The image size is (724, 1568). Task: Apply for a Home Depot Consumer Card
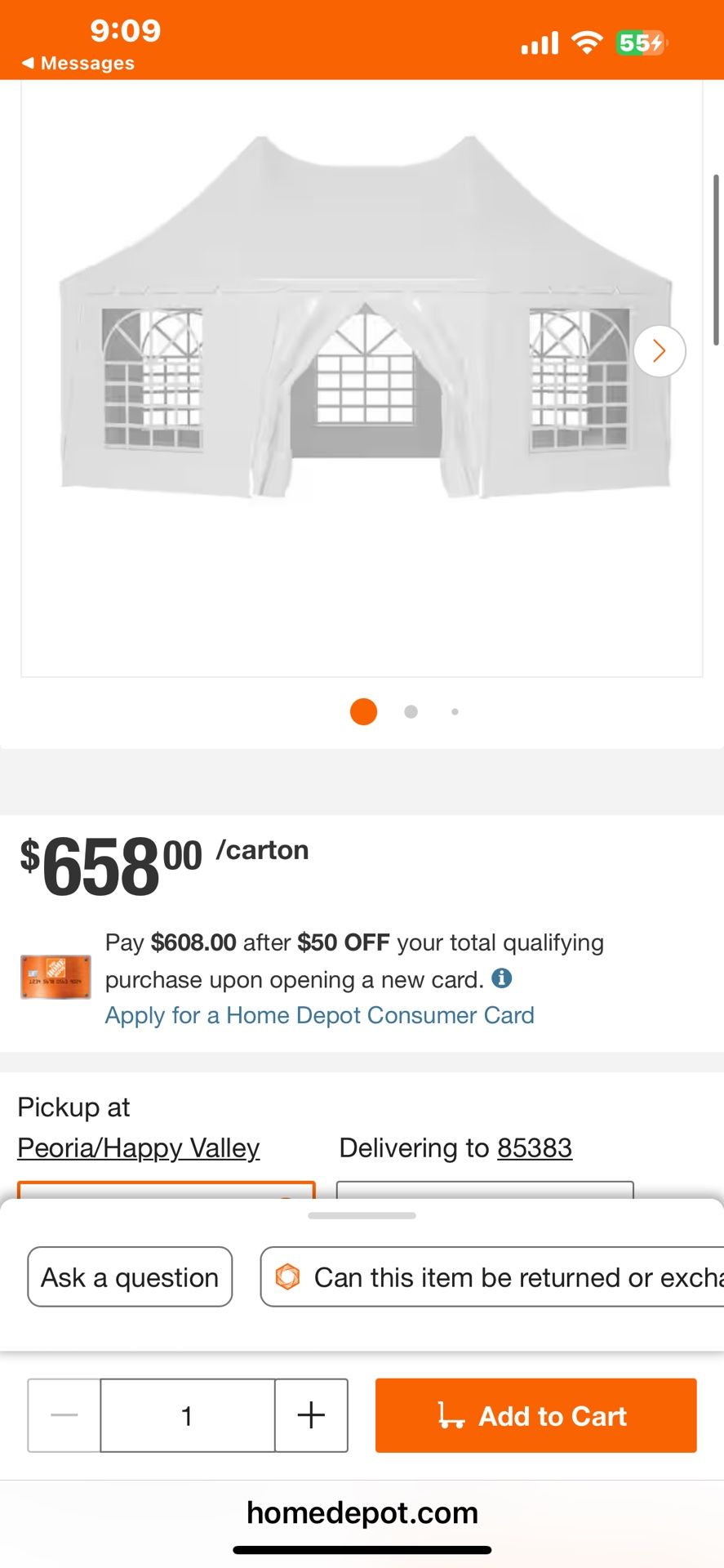[319, 1015]
